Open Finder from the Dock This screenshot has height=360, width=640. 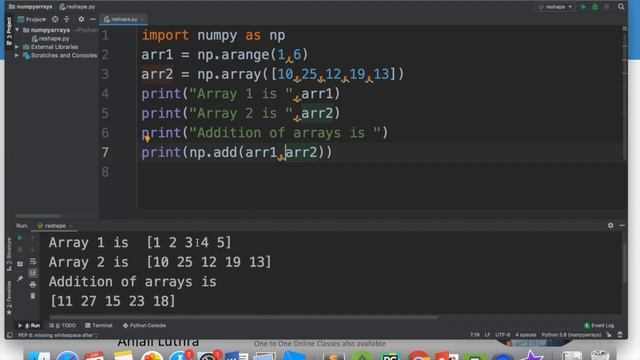pyautogui.click(x=39, y=356)
